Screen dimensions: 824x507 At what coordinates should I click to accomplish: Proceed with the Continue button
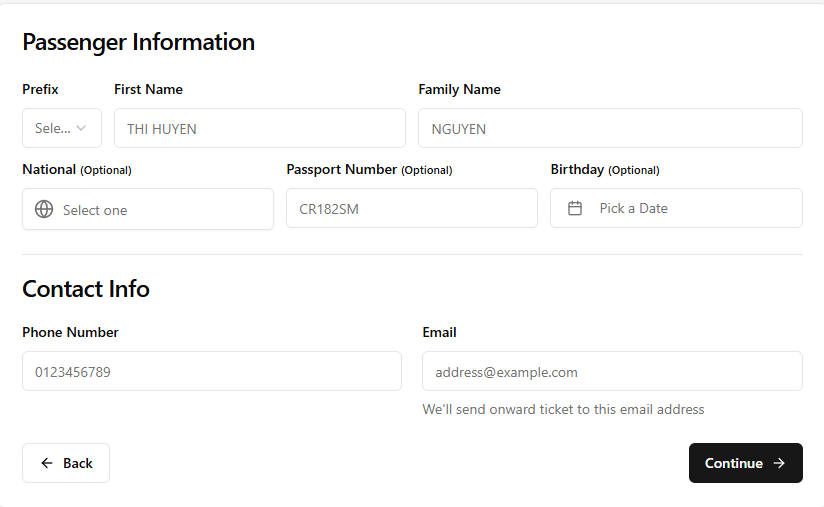[x=746, y=463]
